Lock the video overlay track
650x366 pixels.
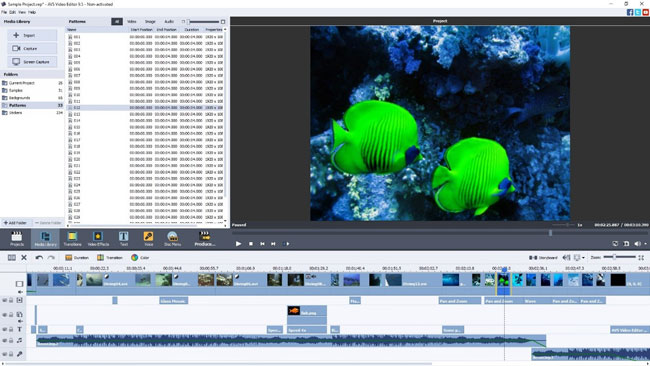pyautogui.click(x=11, y=315)
